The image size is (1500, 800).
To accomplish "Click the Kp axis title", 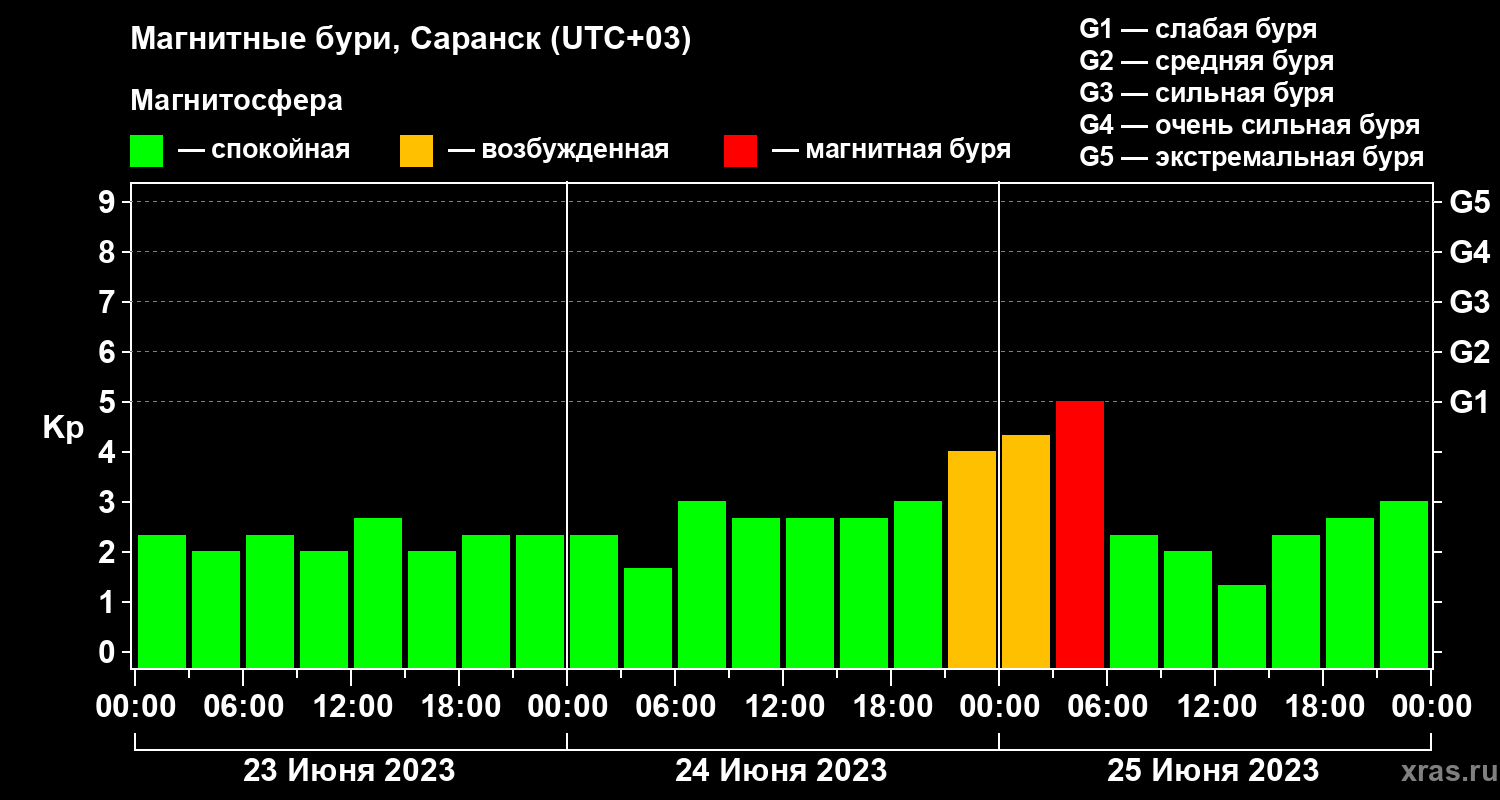I will click(63, 429).
